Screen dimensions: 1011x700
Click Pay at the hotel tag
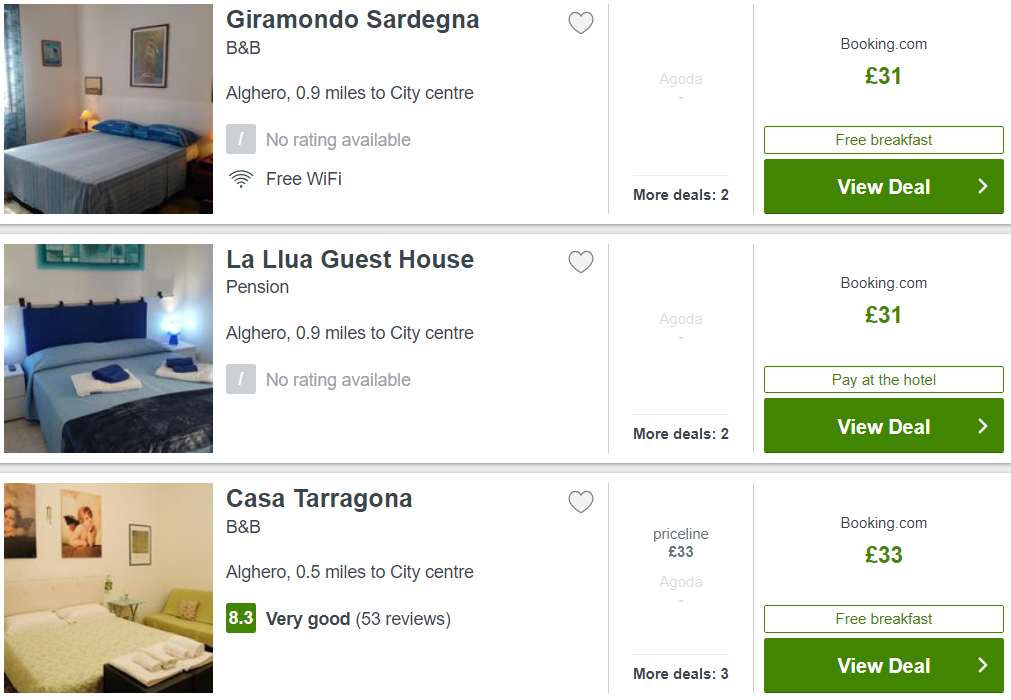pyautogui.click(x=883, y=380)
